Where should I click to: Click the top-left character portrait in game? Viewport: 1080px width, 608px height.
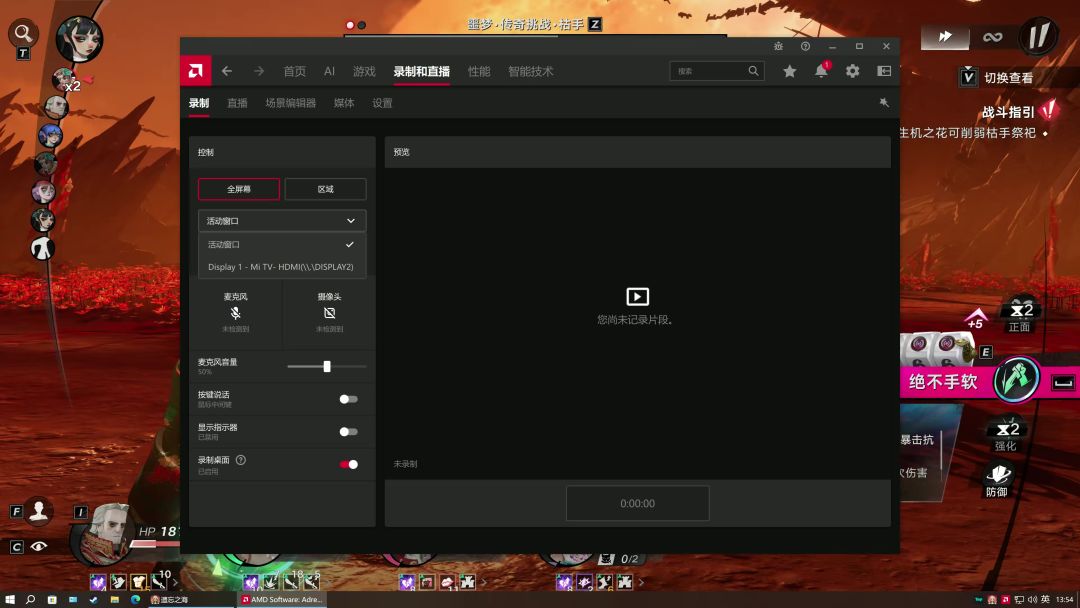tap(79, 39)
